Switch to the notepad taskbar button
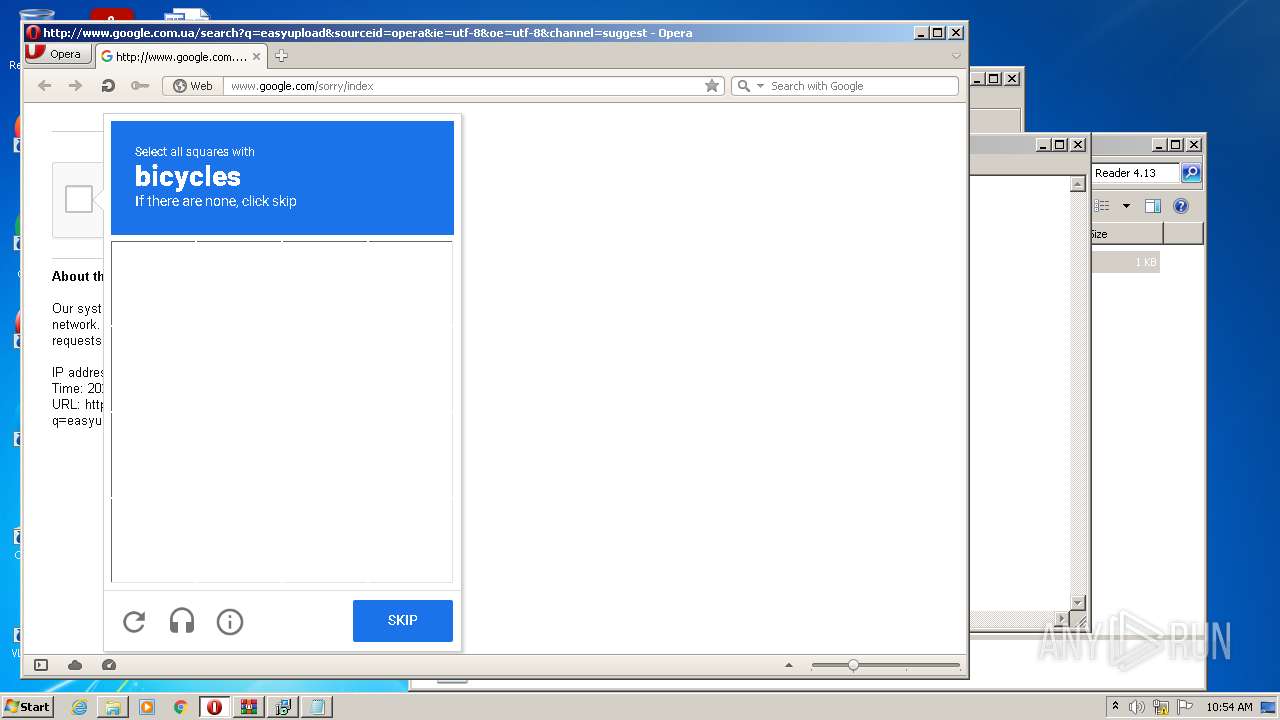 317,707
